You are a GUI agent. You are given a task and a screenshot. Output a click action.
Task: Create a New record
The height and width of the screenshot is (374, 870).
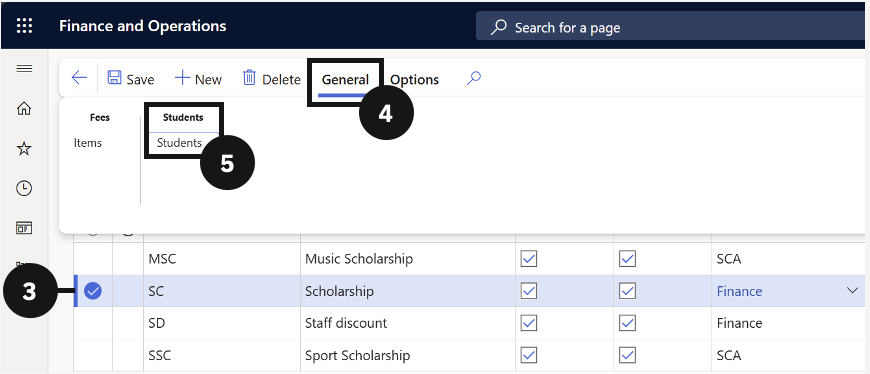(x=198, y=79)
